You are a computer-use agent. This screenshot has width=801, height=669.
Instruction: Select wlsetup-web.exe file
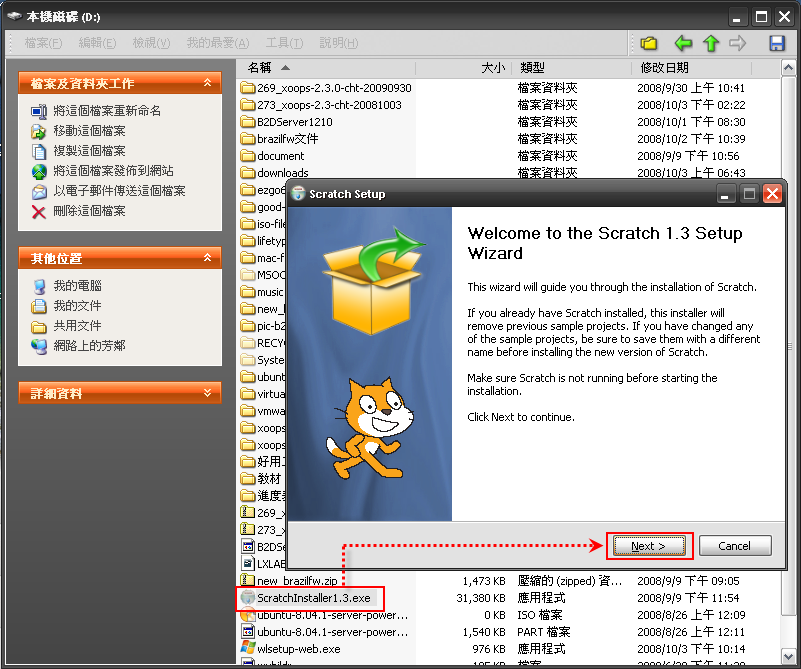tap(298, 649)
